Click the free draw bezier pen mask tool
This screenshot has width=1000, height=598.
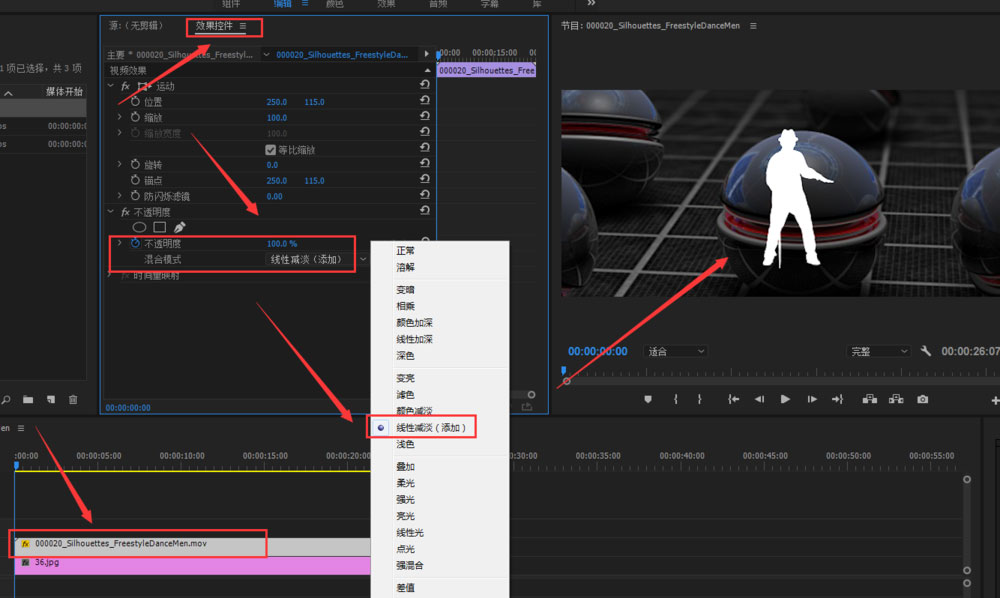click(x=180, y=227)
